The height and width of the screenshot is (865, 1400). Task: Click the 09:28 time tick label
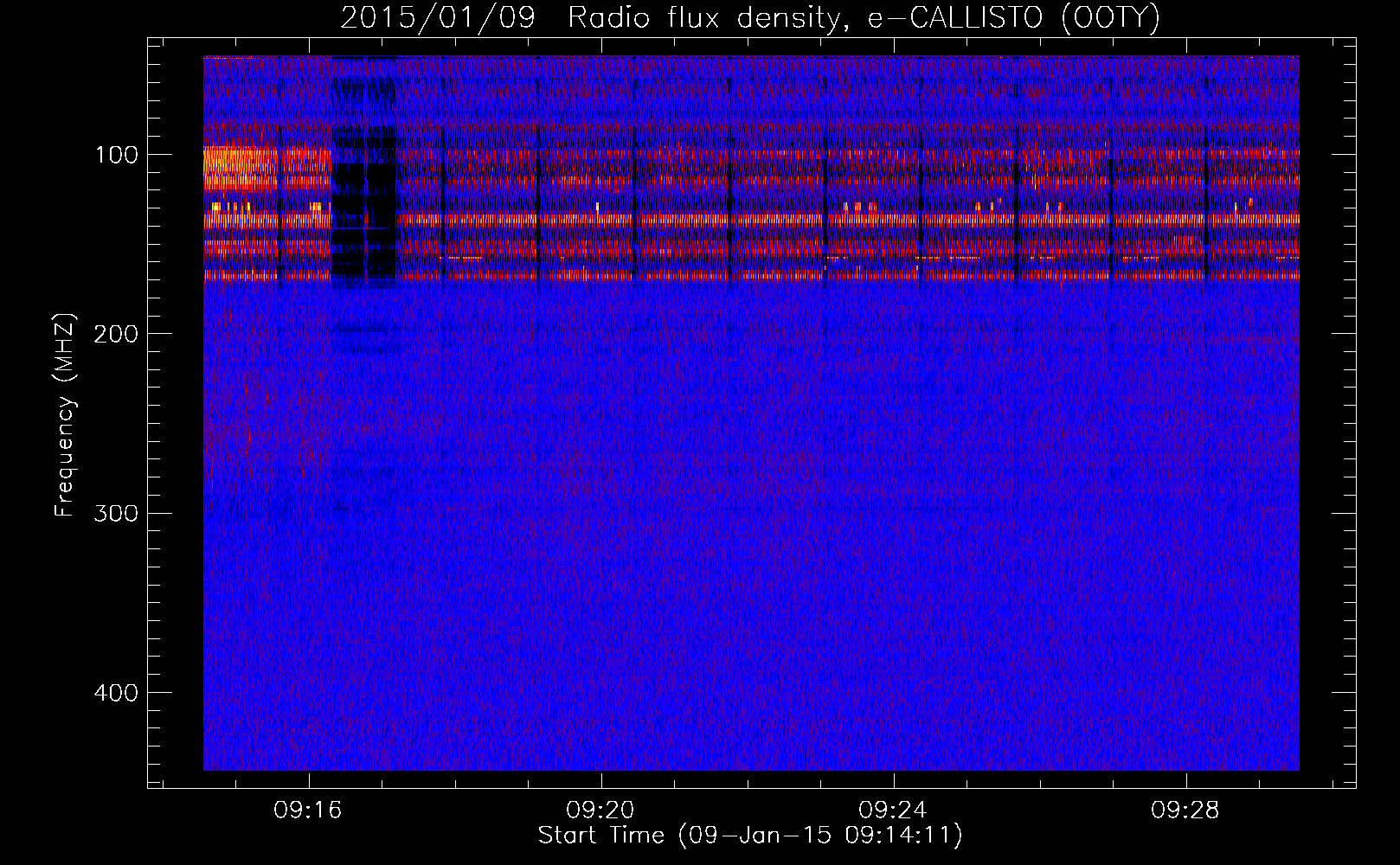point(1185,811)
